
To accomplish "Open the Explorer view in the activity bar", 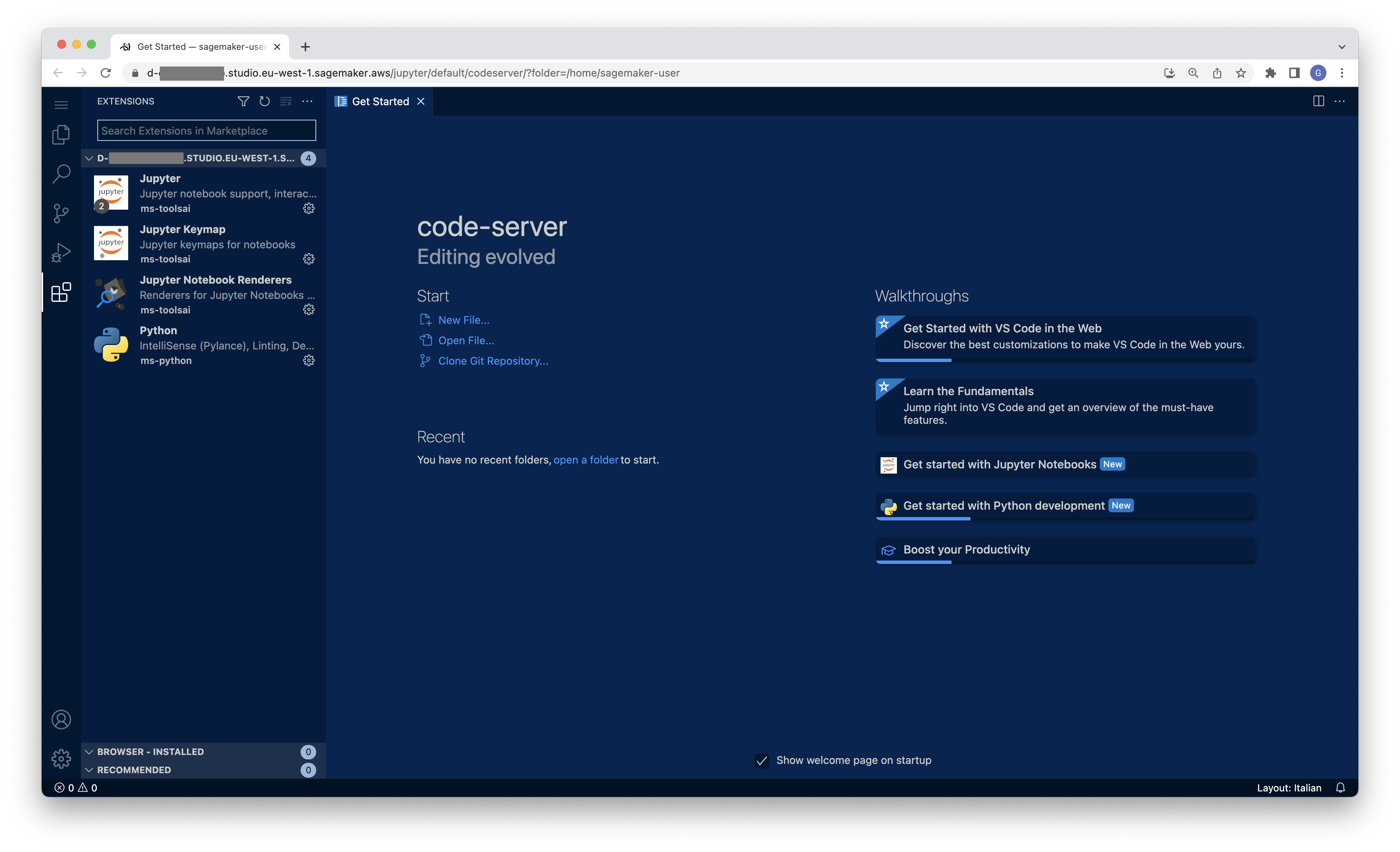I will tap(61, 135).
